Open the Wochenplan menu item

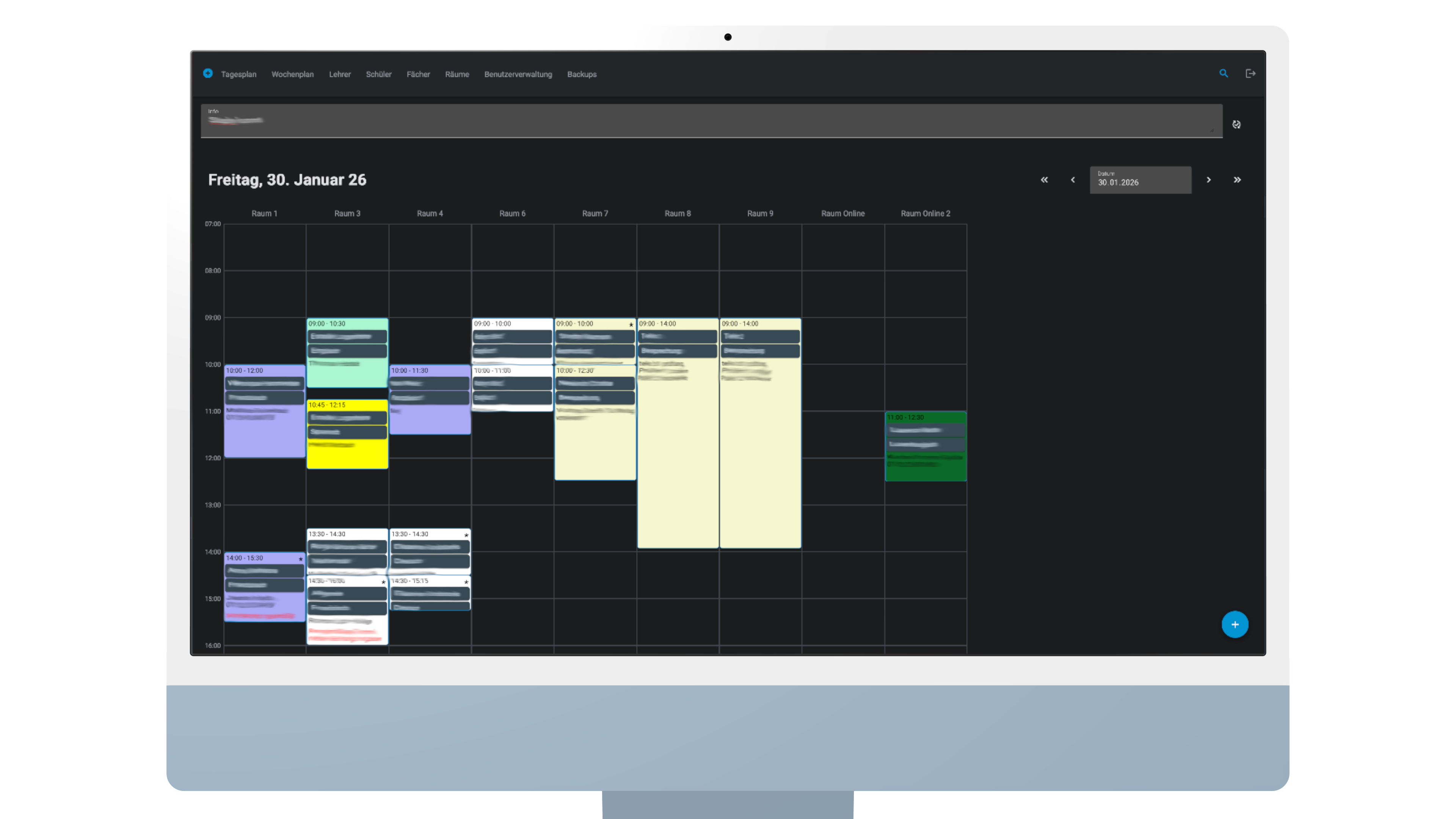pos(292,74)
